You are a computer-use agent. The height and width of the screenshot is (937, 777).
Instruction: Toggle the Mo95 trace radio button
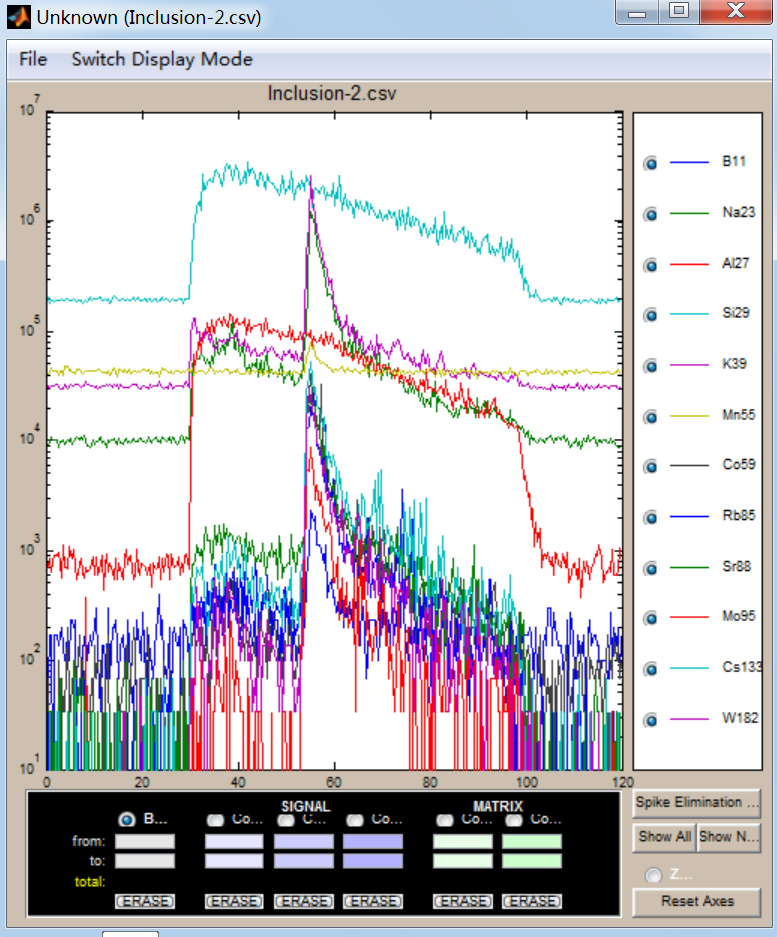click(650, 618)
